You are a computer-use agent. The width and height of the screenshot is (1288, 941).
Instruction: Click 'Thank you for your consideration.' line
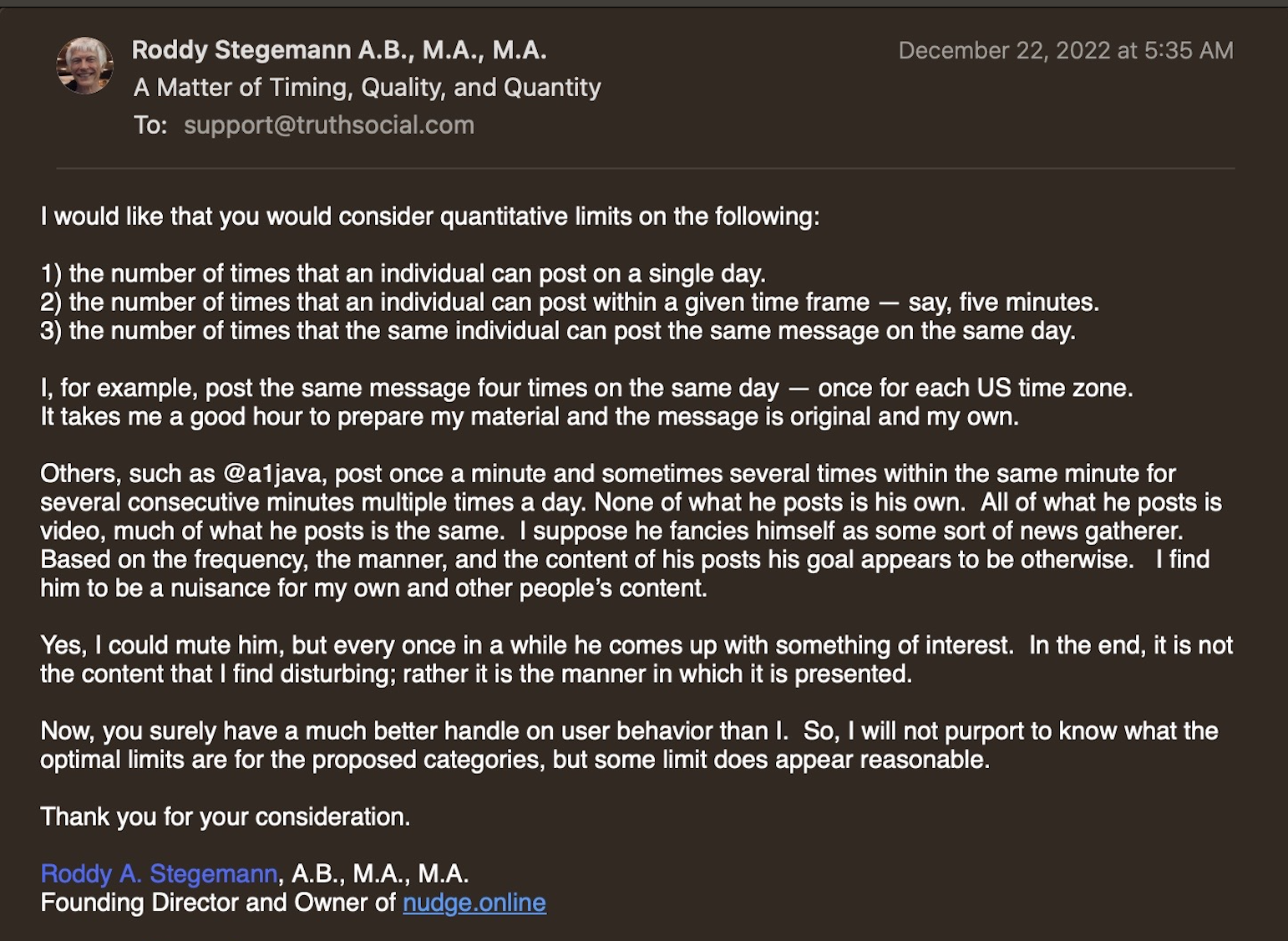(x=225, y=817)
